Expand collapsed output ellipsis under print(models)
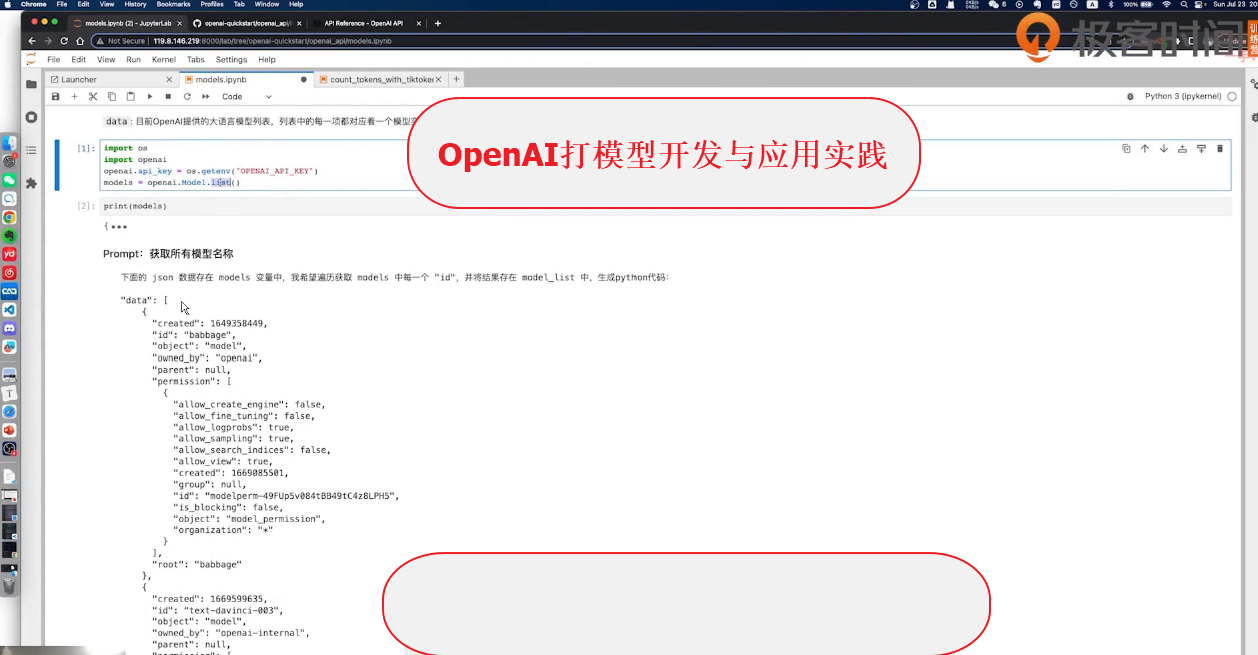This screenshot has height=655, width=1258. click(117, 227)
